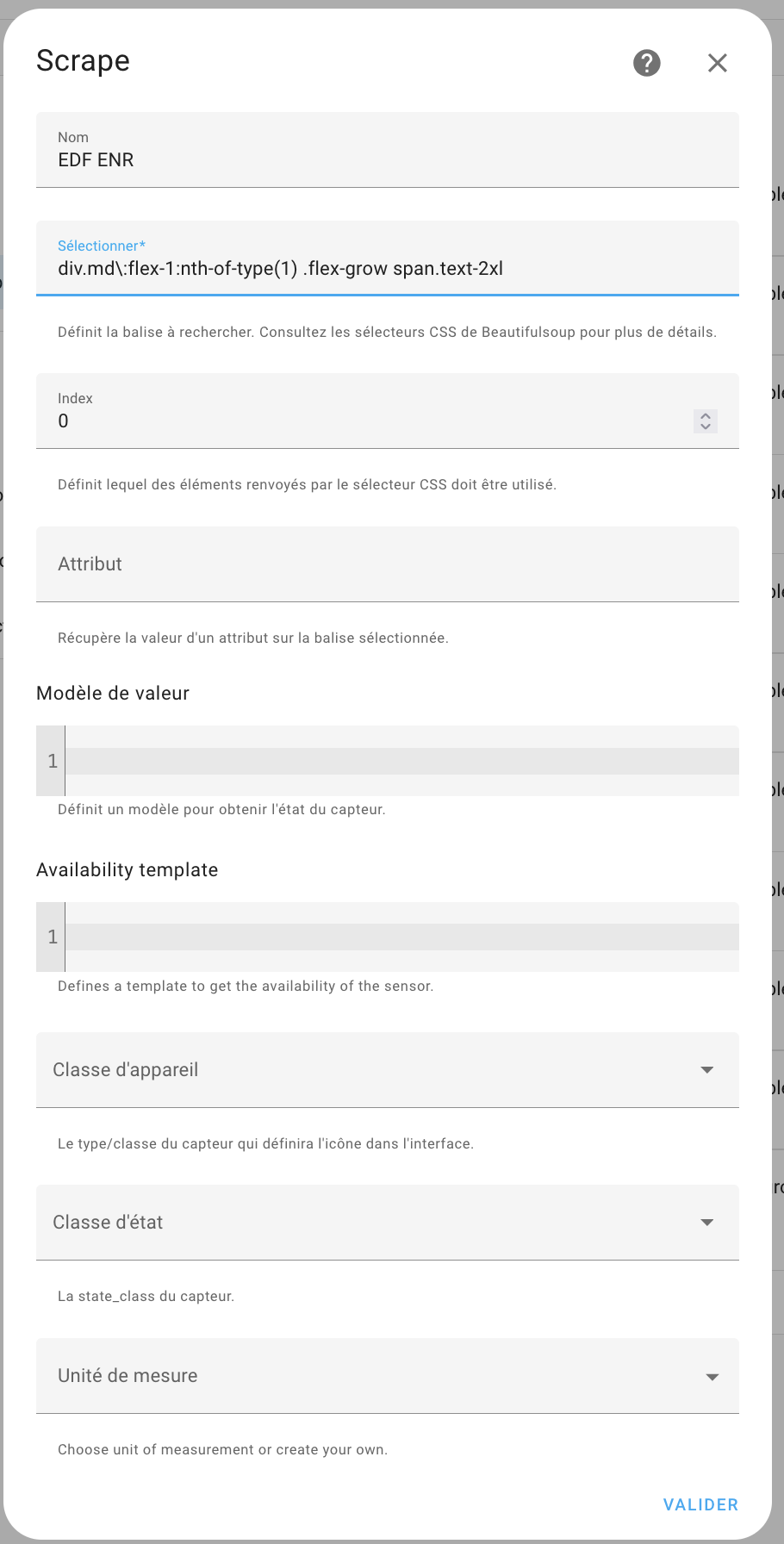Open the help question mark icon
The height and width of the screenshot is (1544, 784).
(647, 63)
